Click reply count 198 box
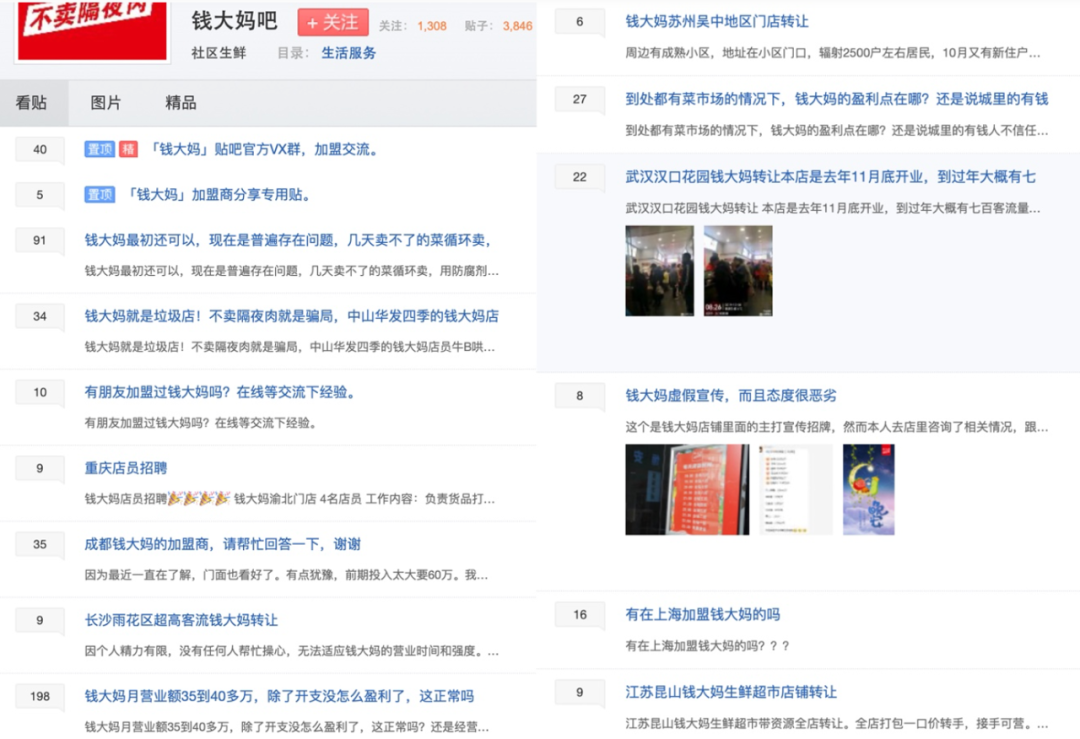This screenshot has width=1080, height=739. point(40,696)
